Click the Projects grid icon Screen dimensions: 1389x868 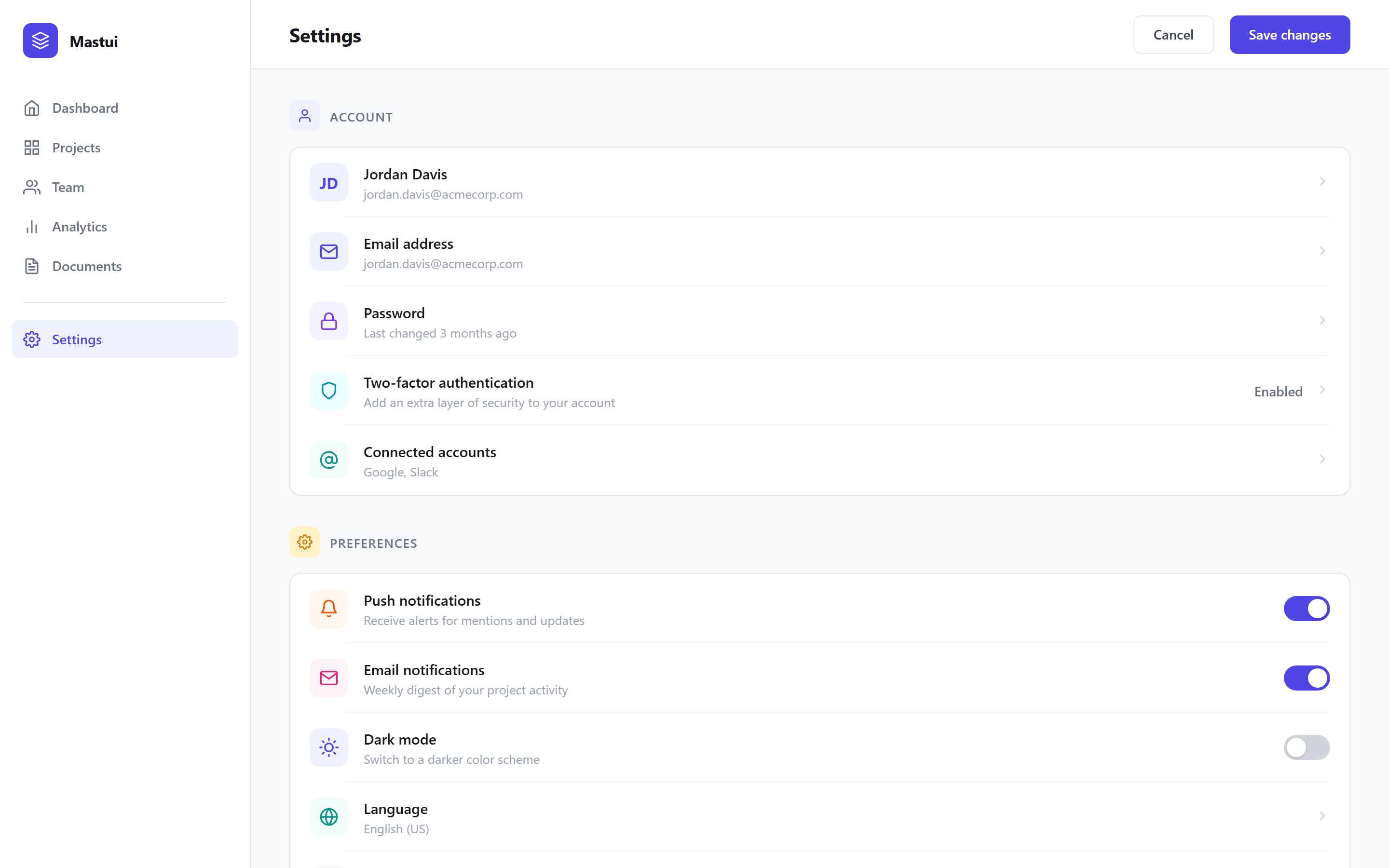pyautogui.click(x=31, y=148)
